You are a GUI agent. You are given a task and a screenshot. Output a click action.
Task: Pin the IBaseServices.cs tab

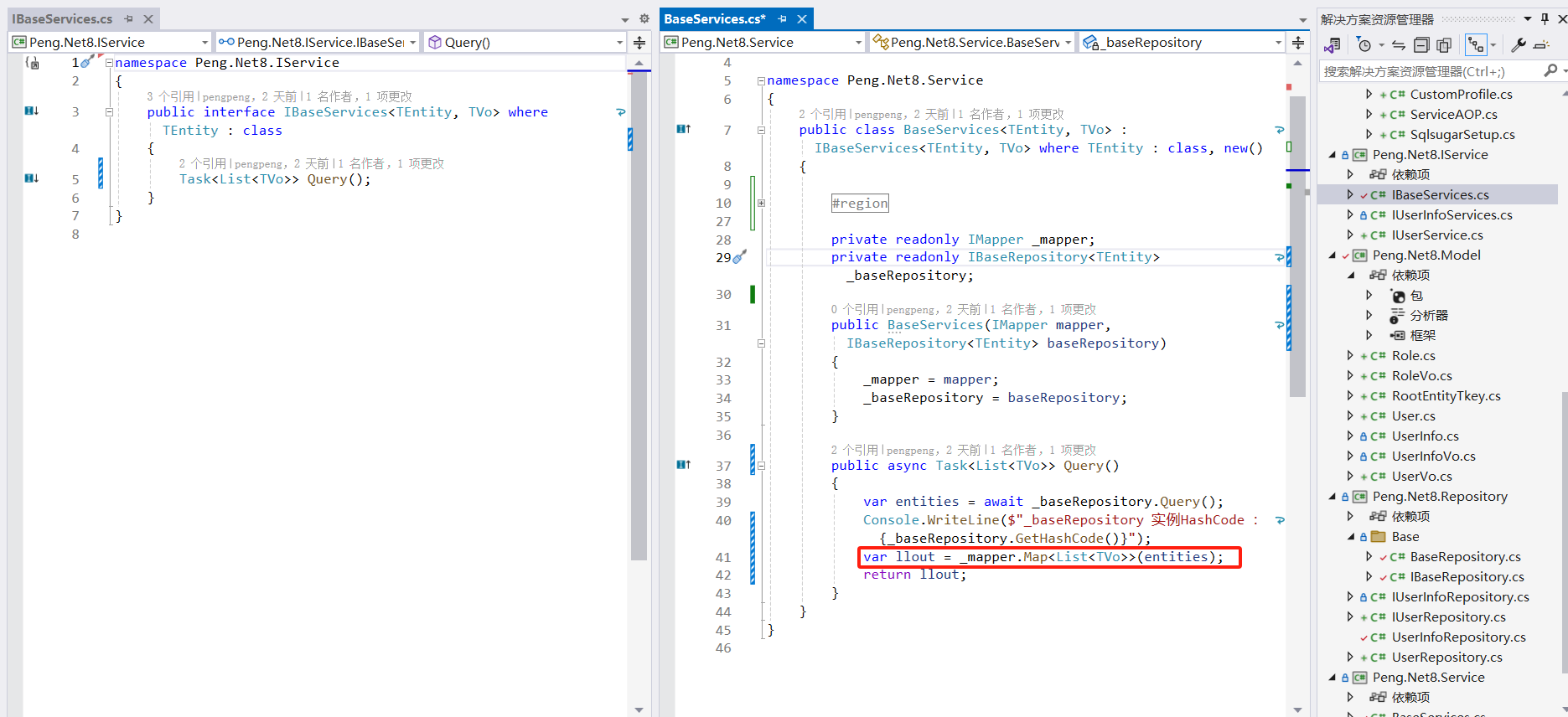129,18
